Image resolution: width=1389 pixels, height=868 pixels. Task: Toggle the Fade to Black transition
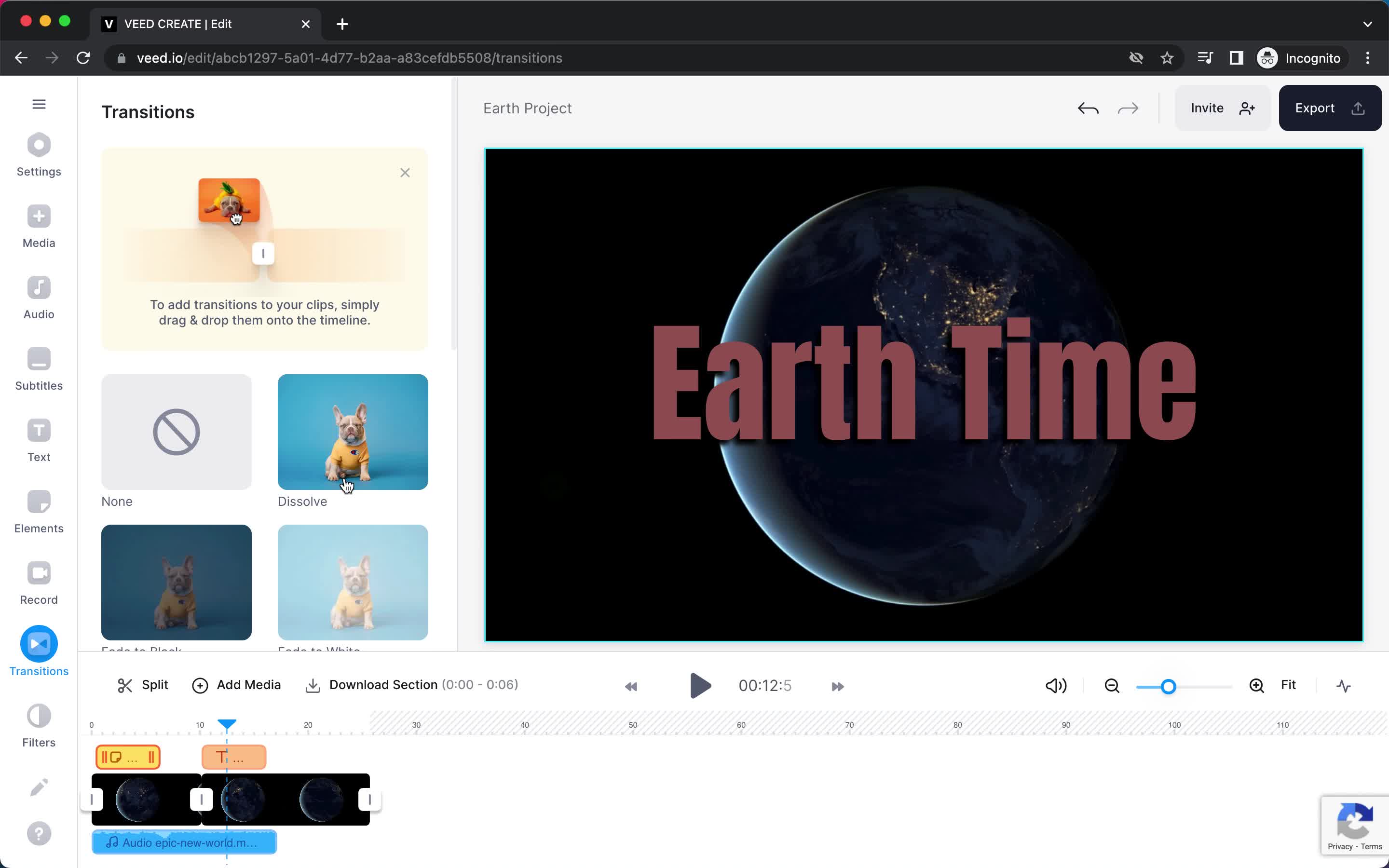(x=176, y=582)
